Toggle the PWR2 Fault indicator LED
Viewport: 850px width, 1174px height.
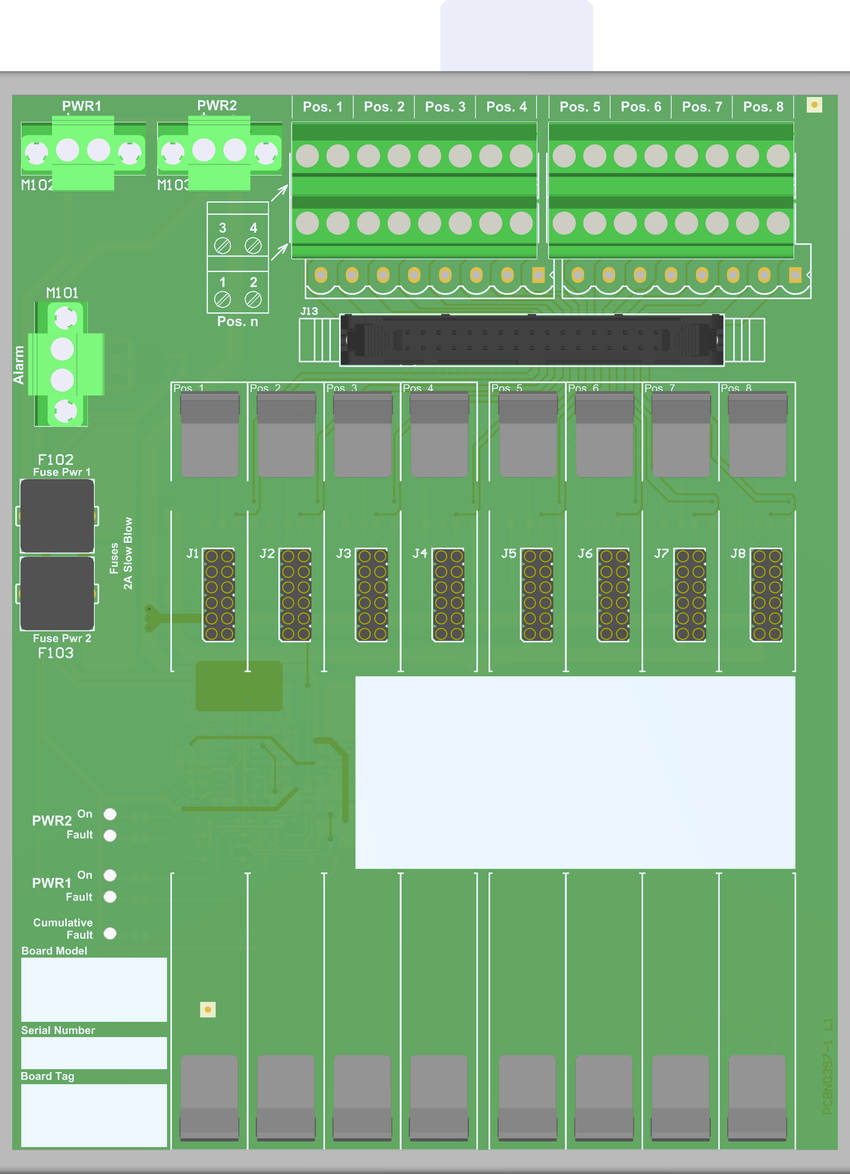[x=110, y=834]
